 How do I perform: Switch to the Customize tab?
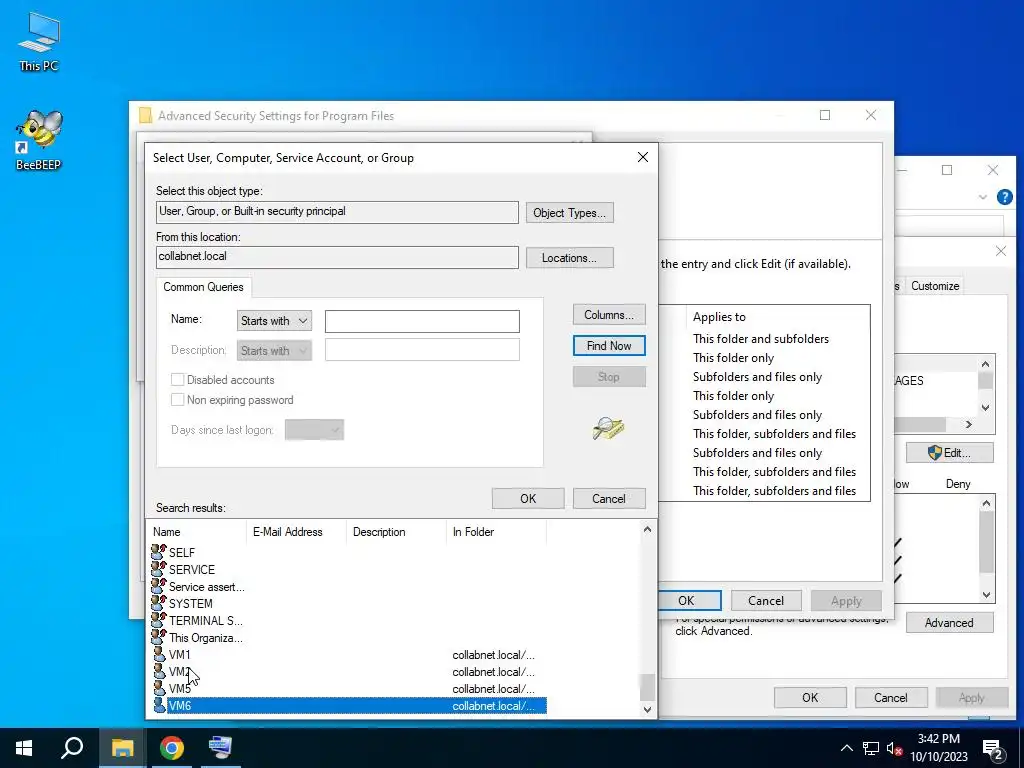pos(935,286)
